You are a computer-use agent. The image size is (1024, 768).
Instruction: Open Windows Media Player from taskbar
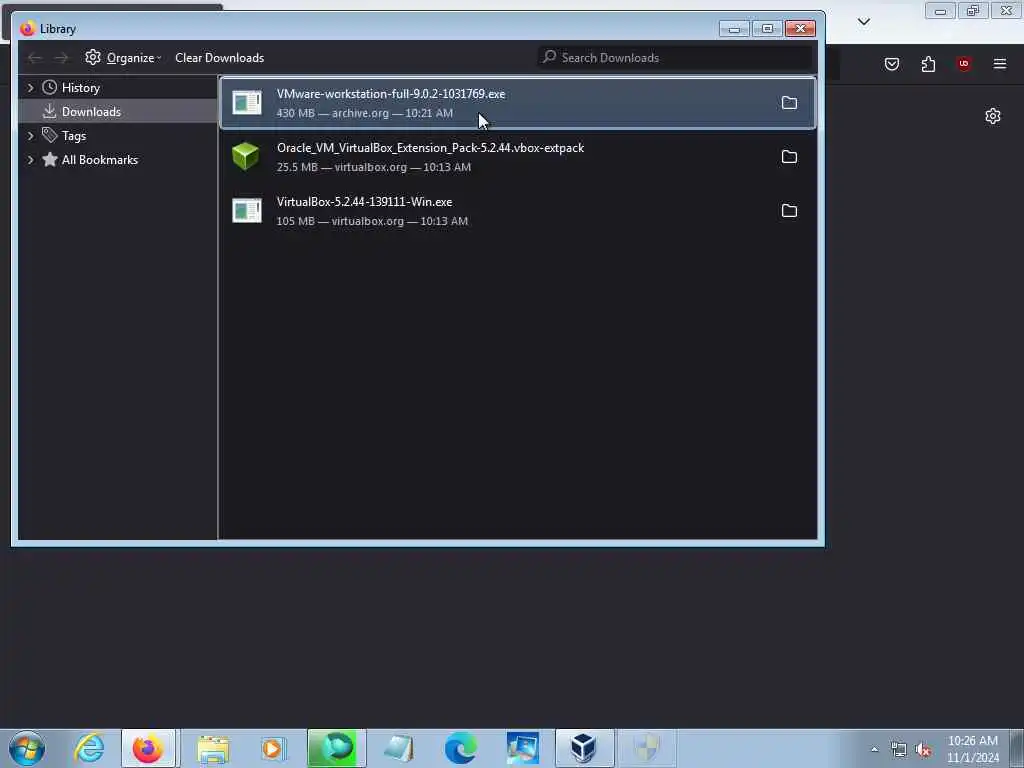coord(272,748)
